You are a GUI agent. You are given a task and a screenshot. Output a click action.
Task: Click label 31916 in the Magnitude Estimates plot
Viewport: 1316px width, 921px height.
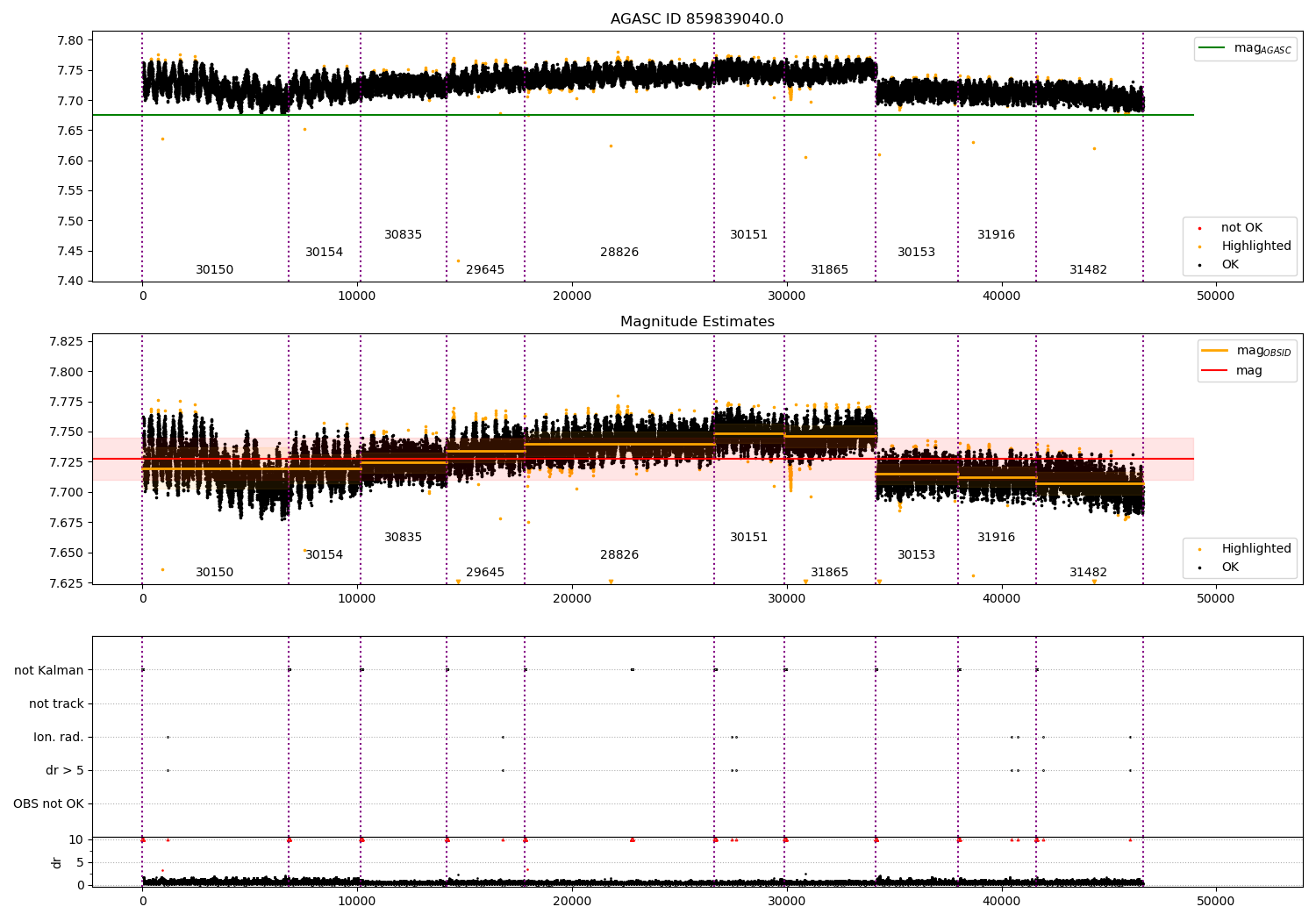(996, 538)
